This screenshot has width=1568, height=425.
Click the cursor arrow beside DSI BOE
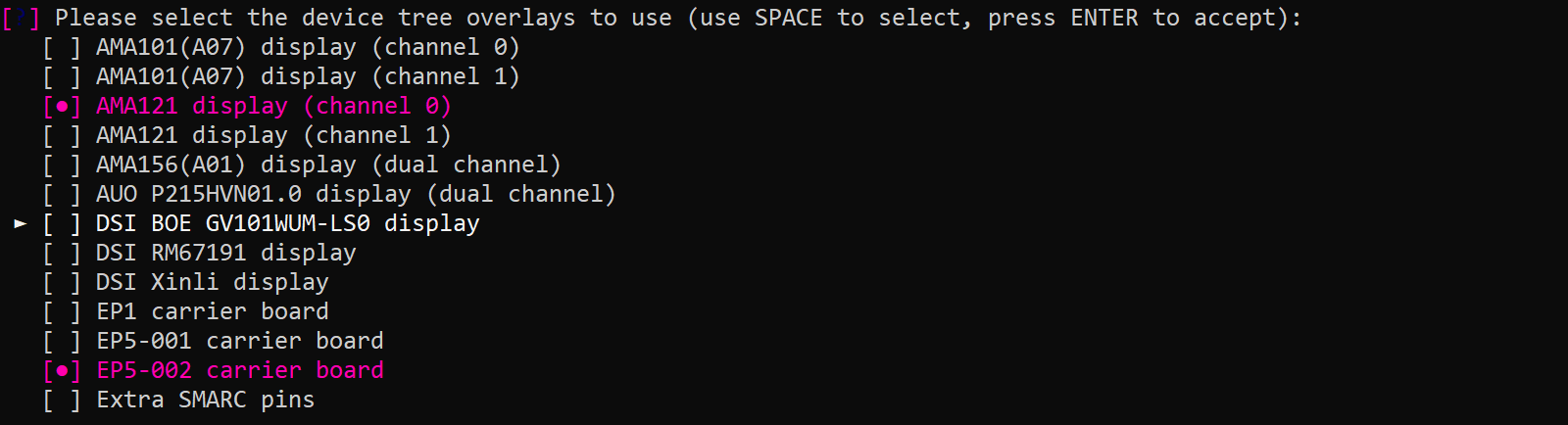pyautogui.click(x=21, y=223)
